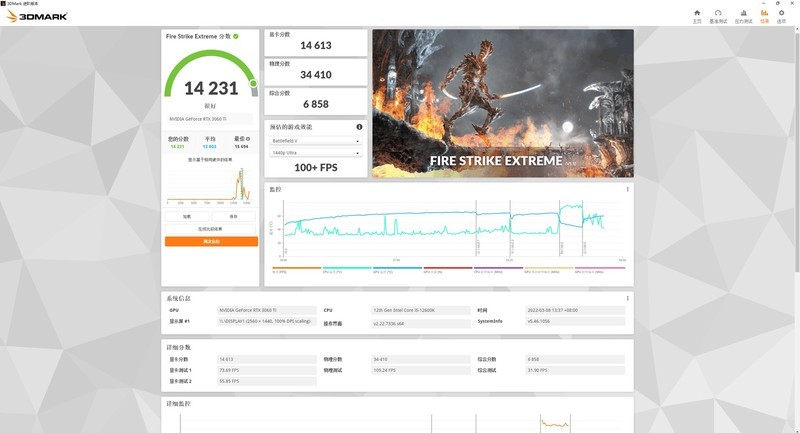Open the three-dot menu of the Monitoring panel

pos(627,188)
